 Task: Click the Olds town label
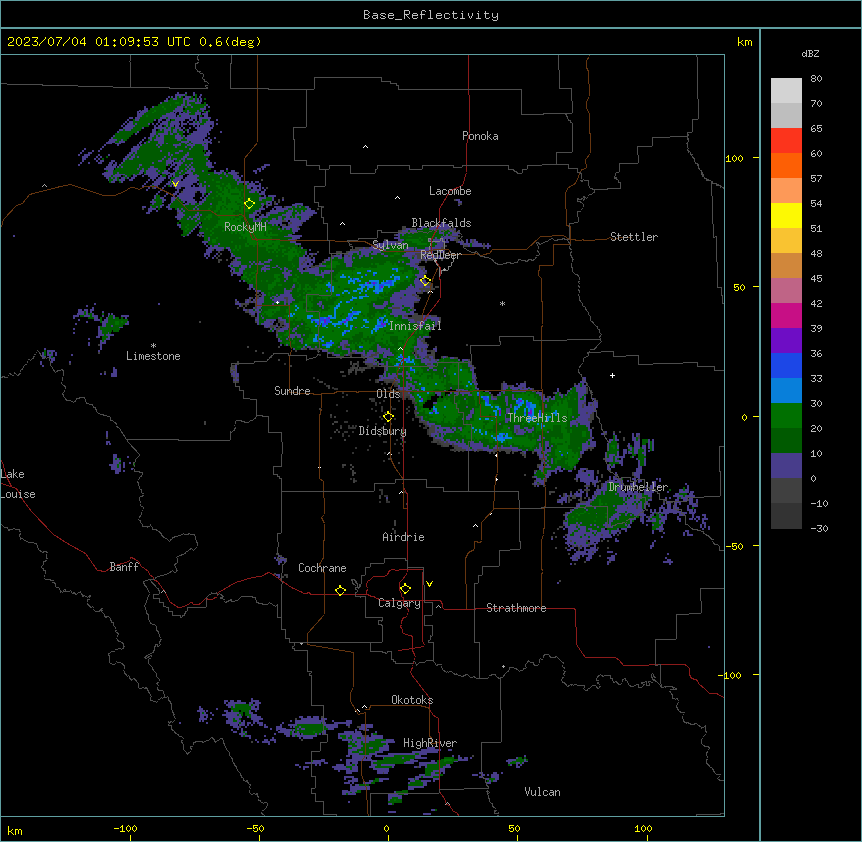[x=388, y=394]
